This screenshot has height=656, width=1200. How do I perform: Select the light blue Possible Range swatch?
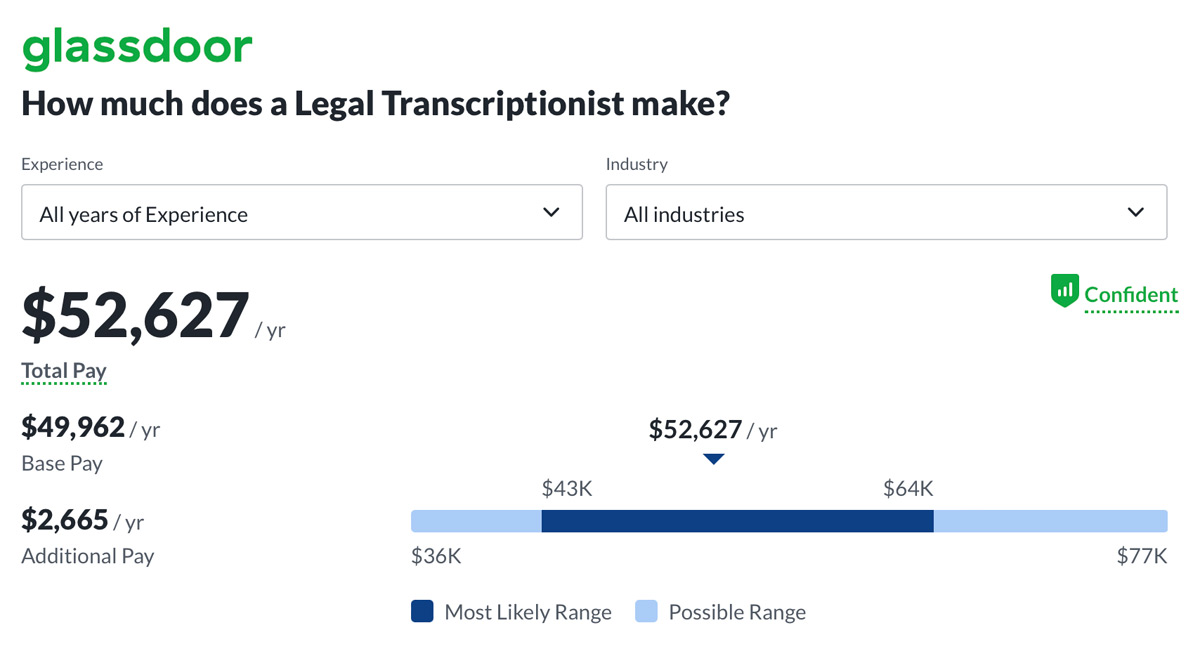[645, 611]
